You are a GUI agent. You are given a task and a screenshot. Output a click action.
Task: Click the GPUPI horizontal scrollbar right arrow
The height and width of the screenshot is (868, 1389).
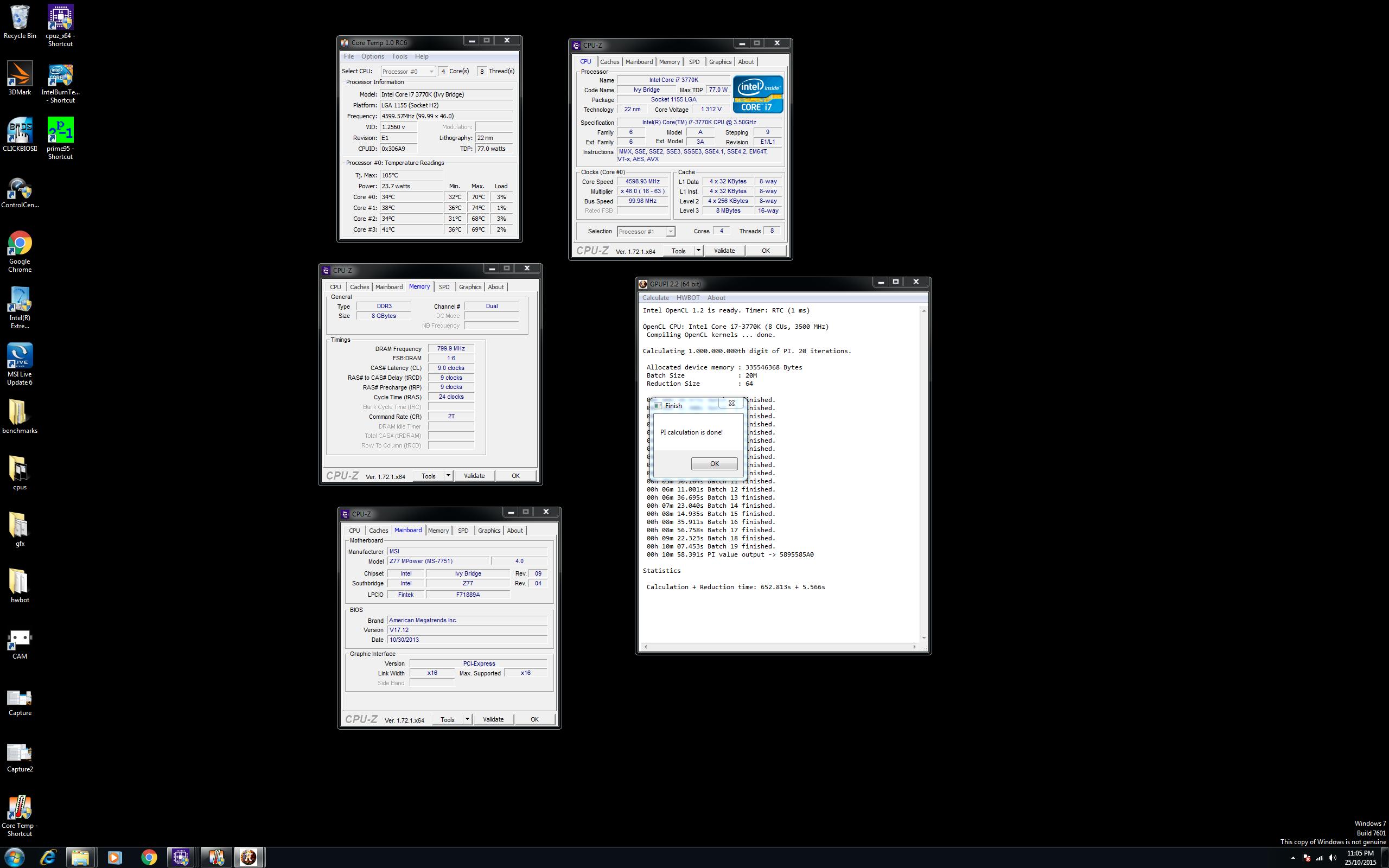tap(914, 647)
